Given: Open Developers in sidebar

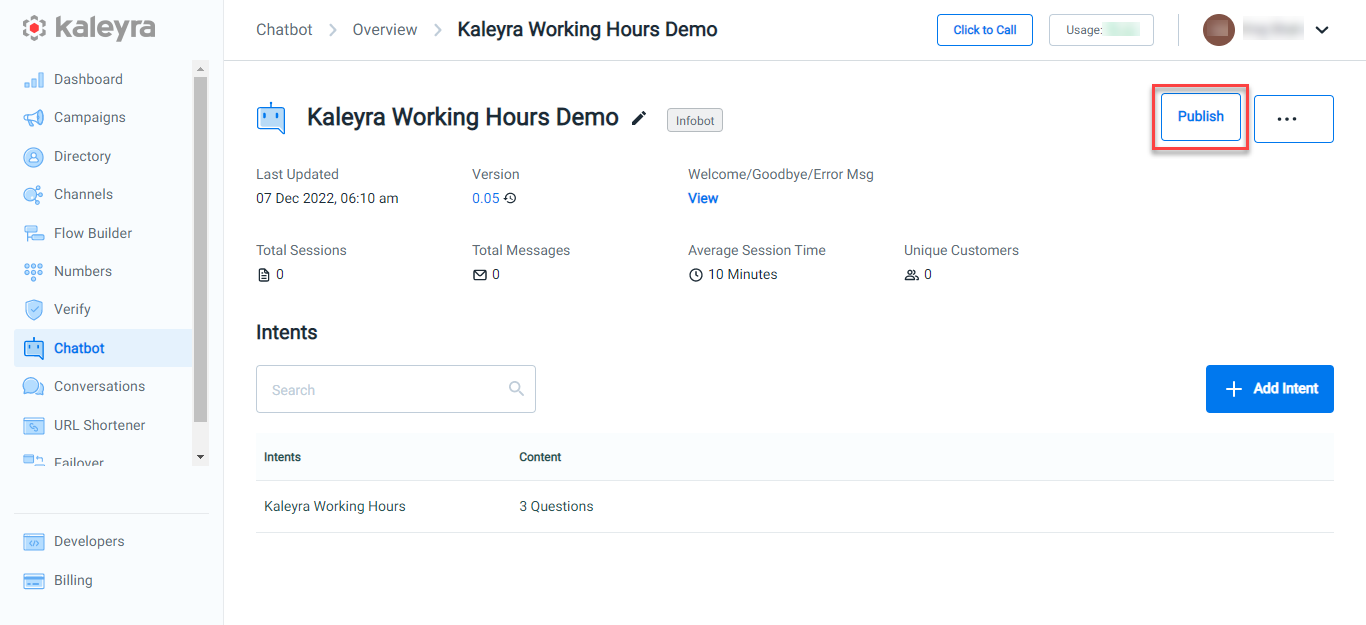Looking at the screenshot, I should pos(89,541).
